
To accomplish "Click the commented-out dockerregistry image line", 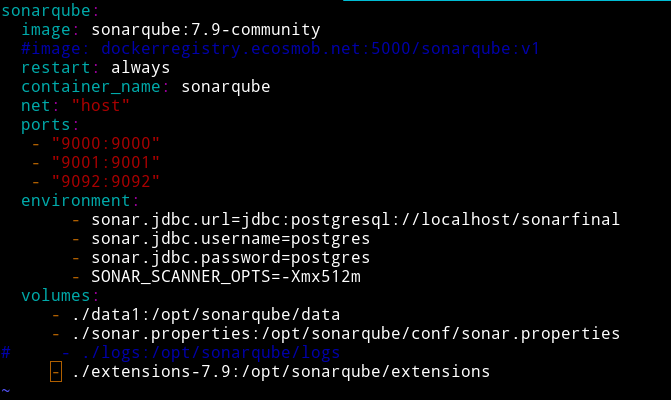I will click(x=280, y=48).
